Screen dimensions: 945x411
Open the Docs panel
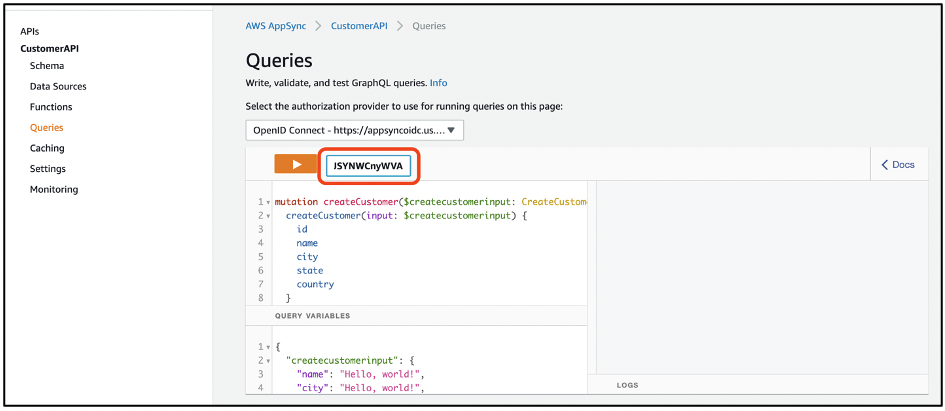[898, 165]
